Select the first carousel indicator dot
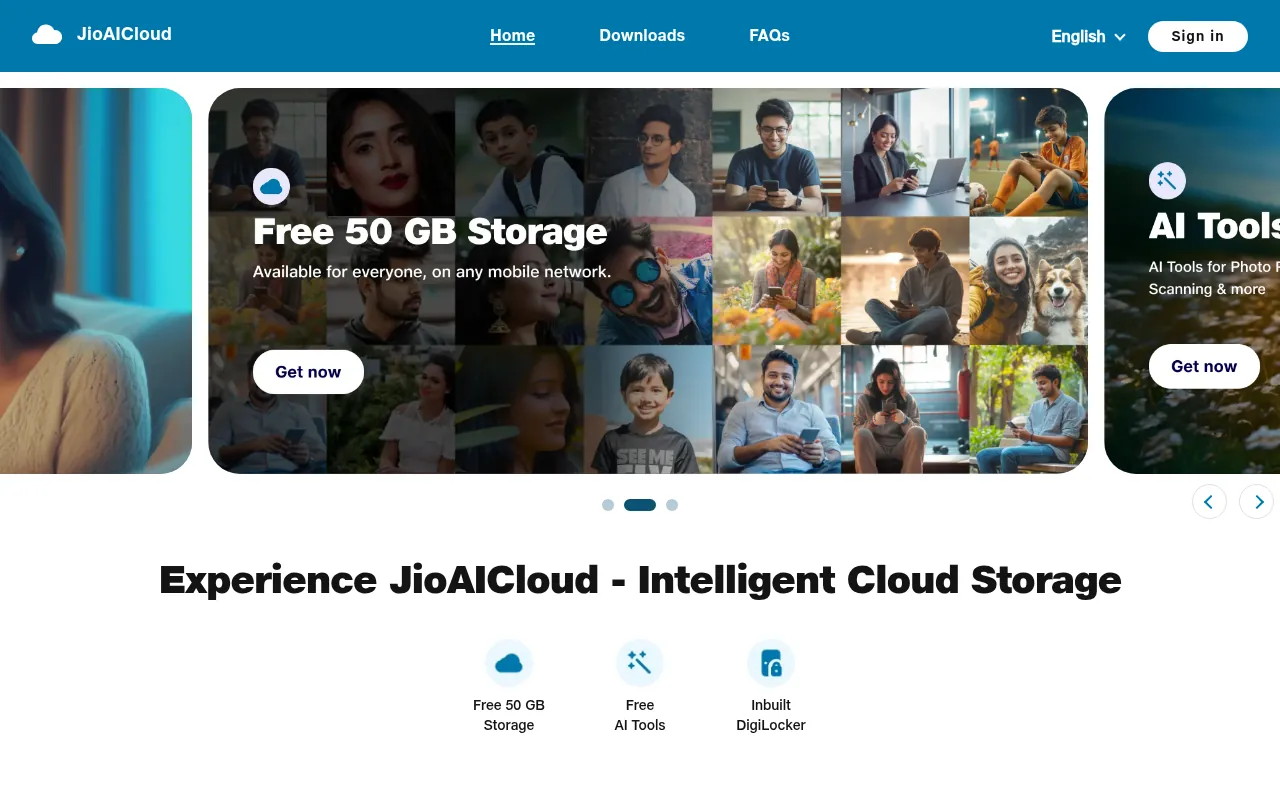 tap(608, 505)
